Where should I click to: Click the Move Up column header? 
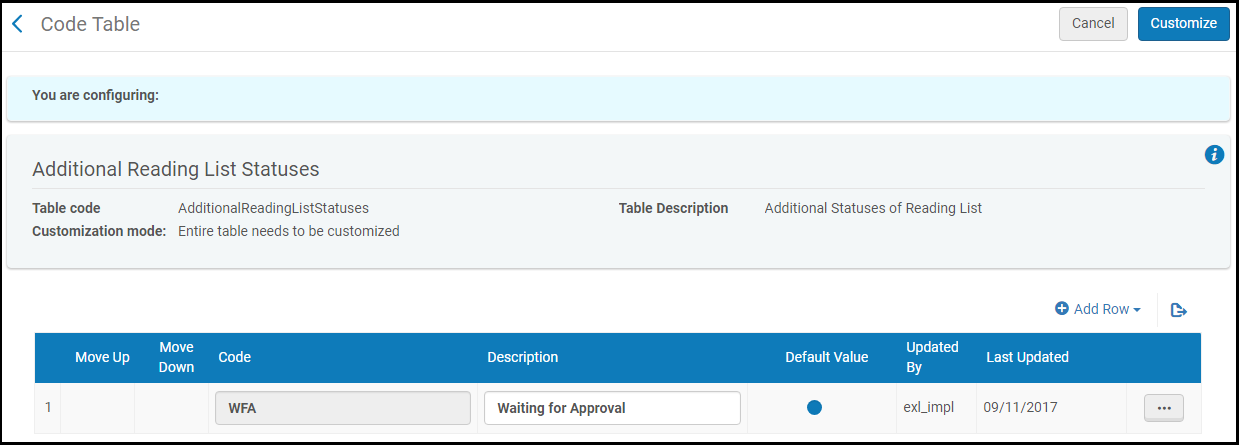102,357
